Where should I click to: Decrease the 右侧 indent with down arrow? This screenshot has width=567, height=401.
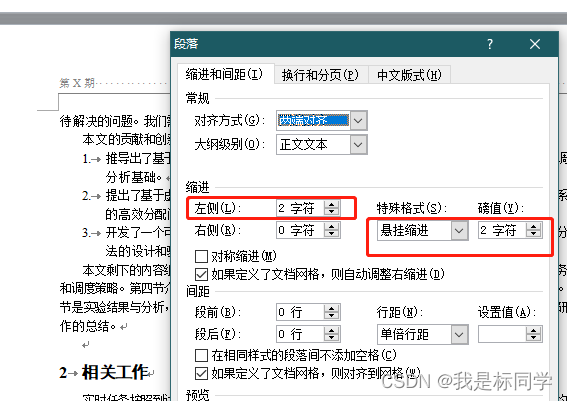[331, 234]
